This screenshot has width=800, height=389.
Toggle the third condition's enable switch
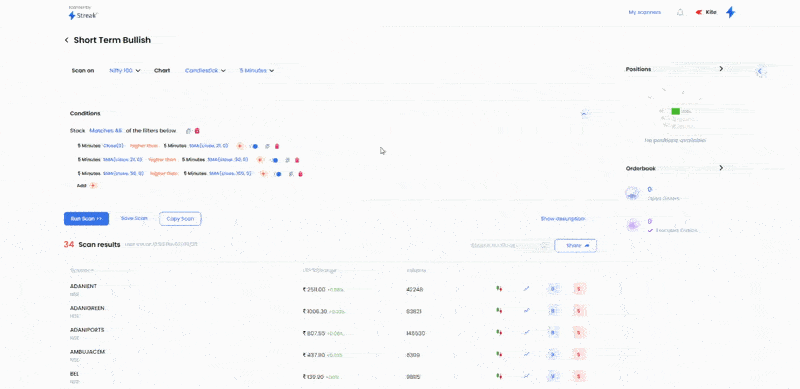click(277, 174)
